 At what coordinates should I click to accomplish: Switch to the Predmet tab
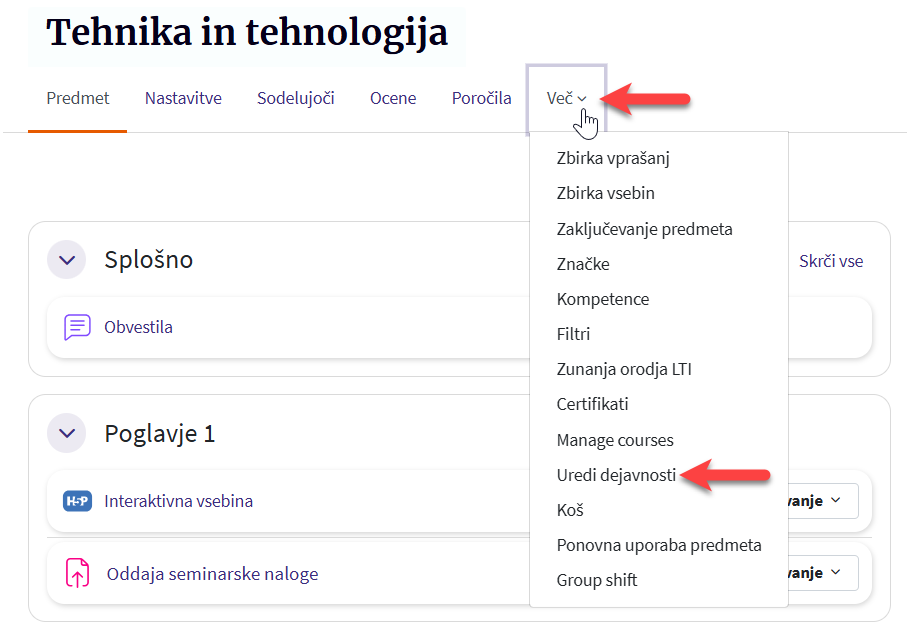(x=78, y=98)
